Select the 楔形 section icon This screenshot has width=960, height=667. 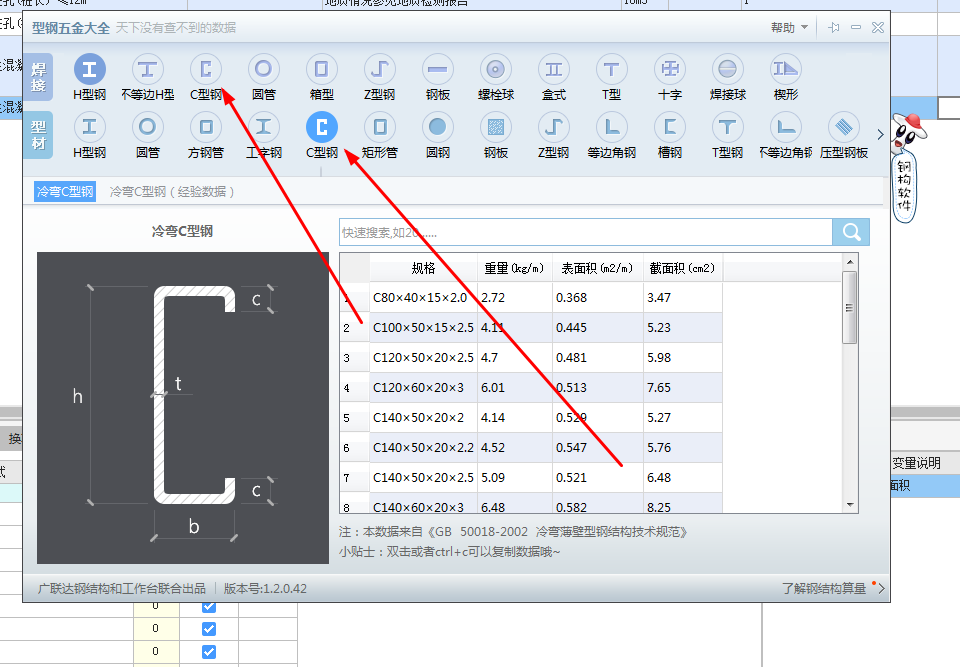[786, 69]
